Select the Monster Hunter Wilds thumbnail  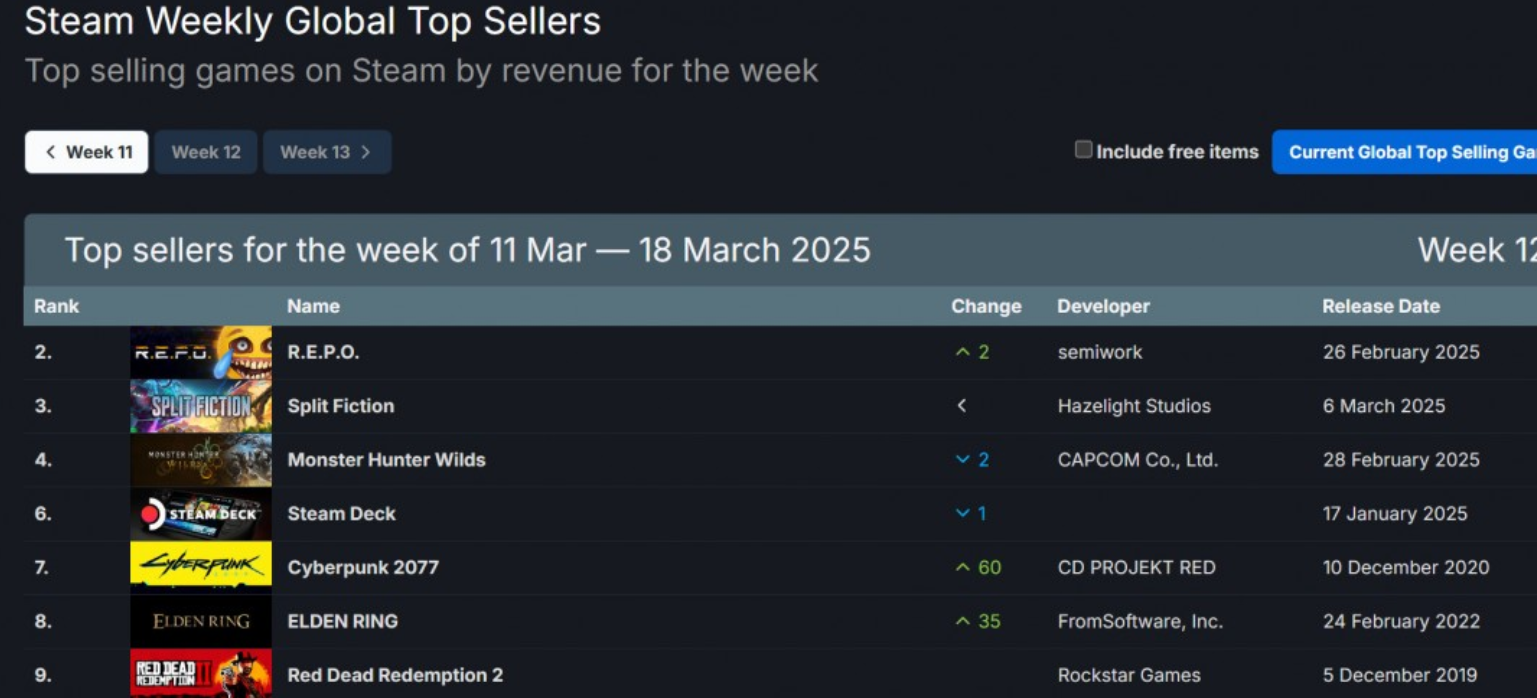click(x=200, y=460)
